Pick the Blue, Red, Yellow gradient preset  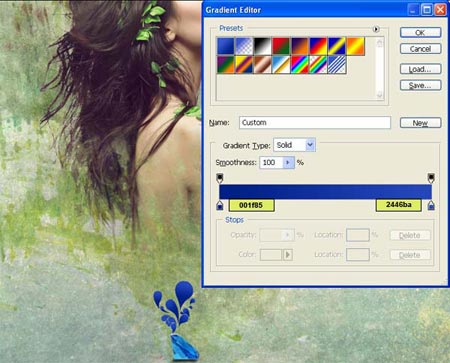click(x=318, y=46)
